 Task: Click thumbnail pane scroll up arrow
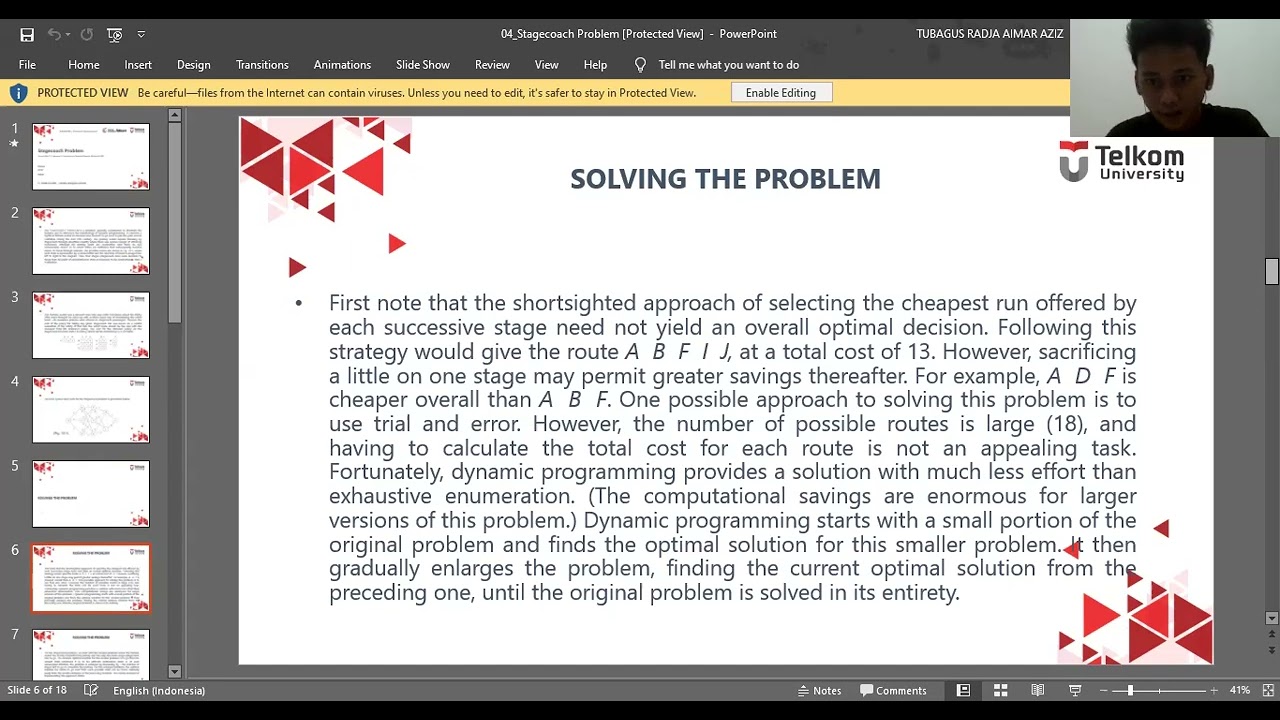pos(174,116)
